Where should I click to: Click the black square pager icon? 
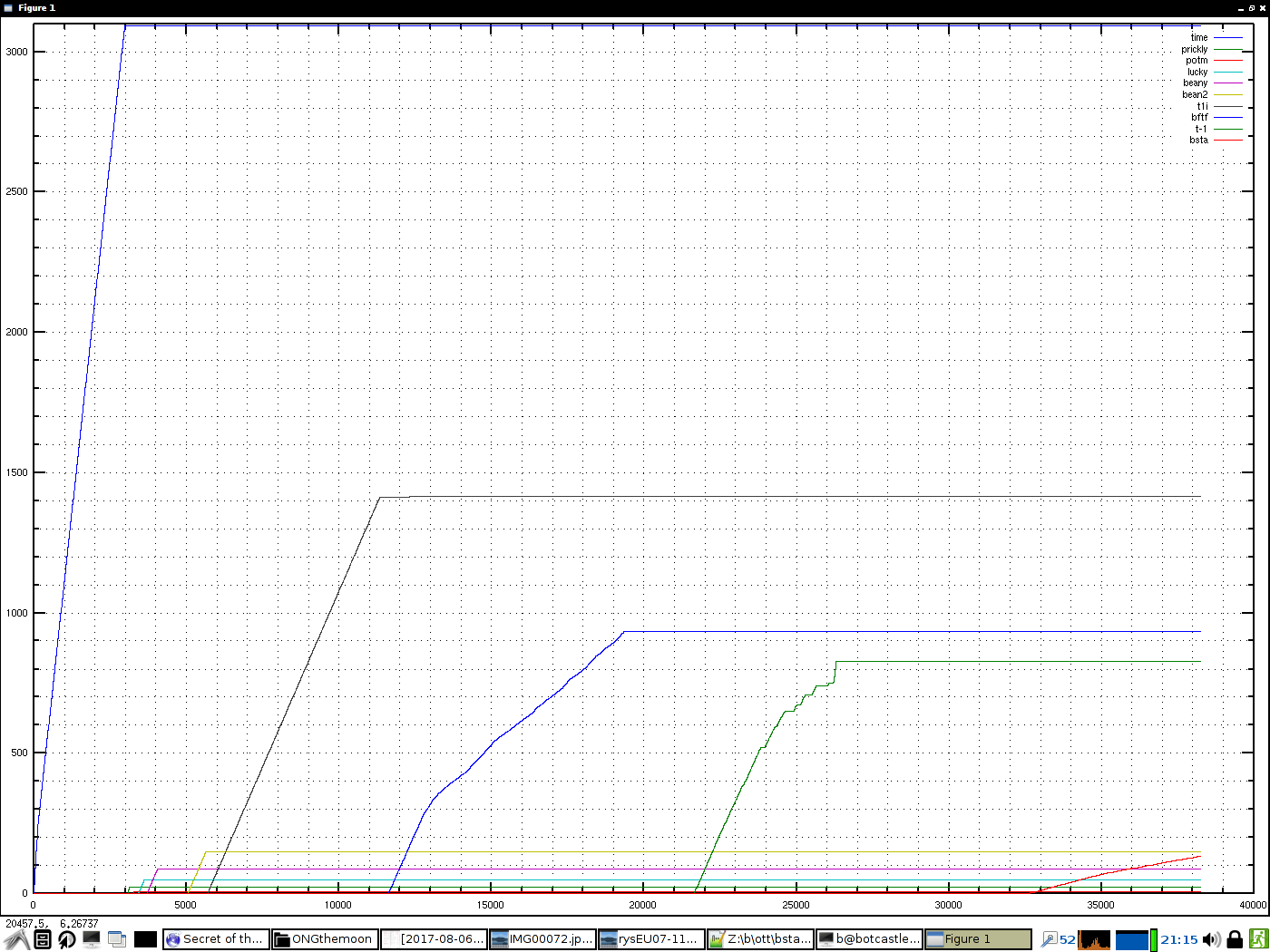click(145, 939)
